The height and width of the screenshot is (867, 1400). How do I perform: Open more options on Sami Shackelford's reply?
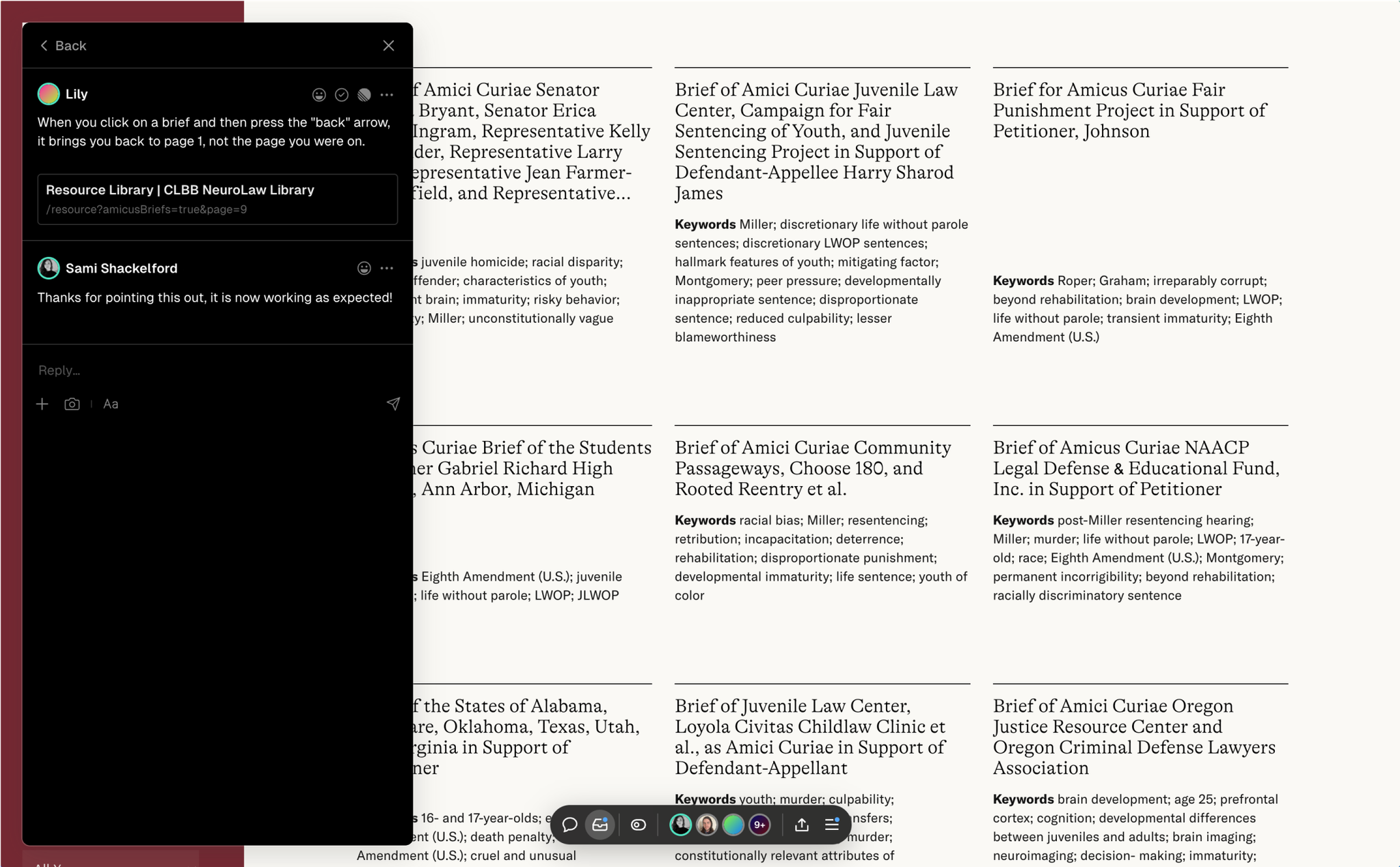point(387,269)
